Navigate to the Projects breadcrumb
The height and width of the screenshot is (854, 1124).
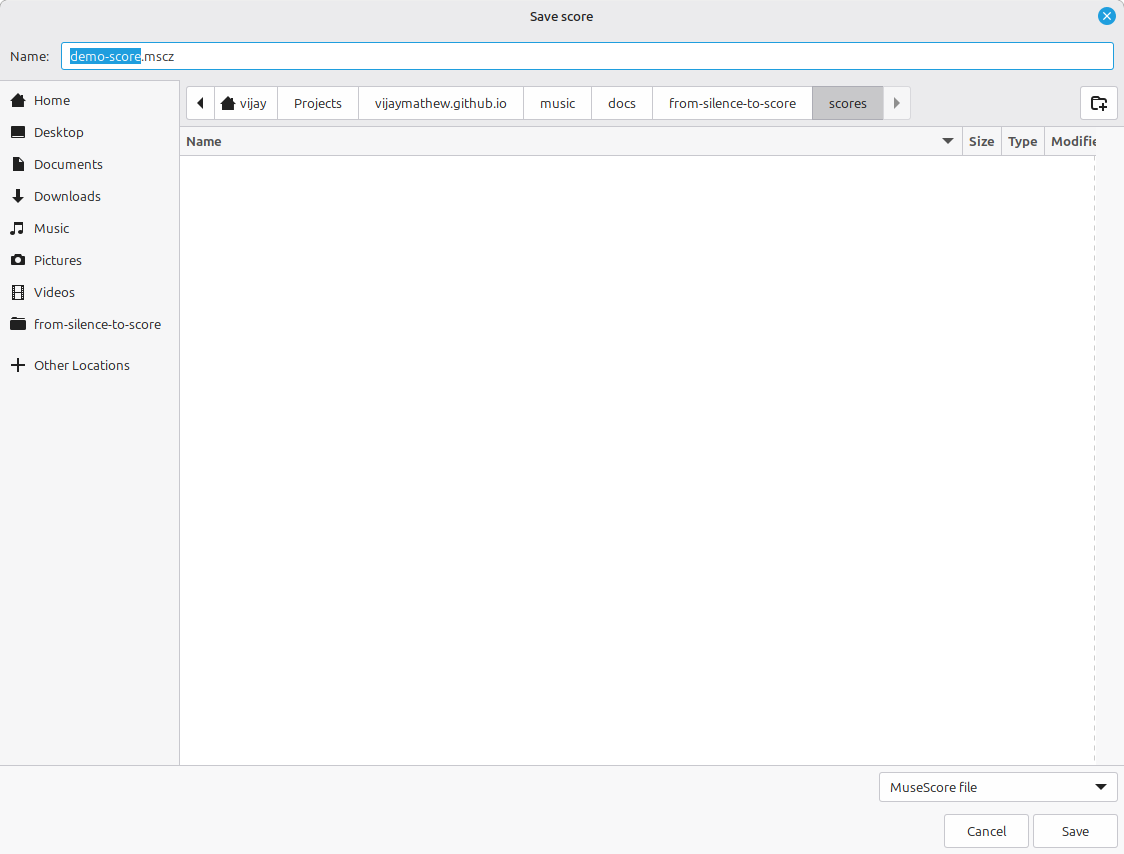tap(318, 103)
